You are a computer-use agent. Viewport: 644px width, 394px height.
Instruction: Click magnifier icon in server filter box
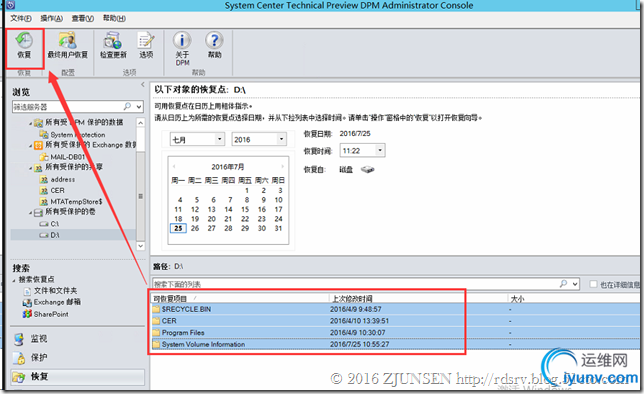click(128, 106)
